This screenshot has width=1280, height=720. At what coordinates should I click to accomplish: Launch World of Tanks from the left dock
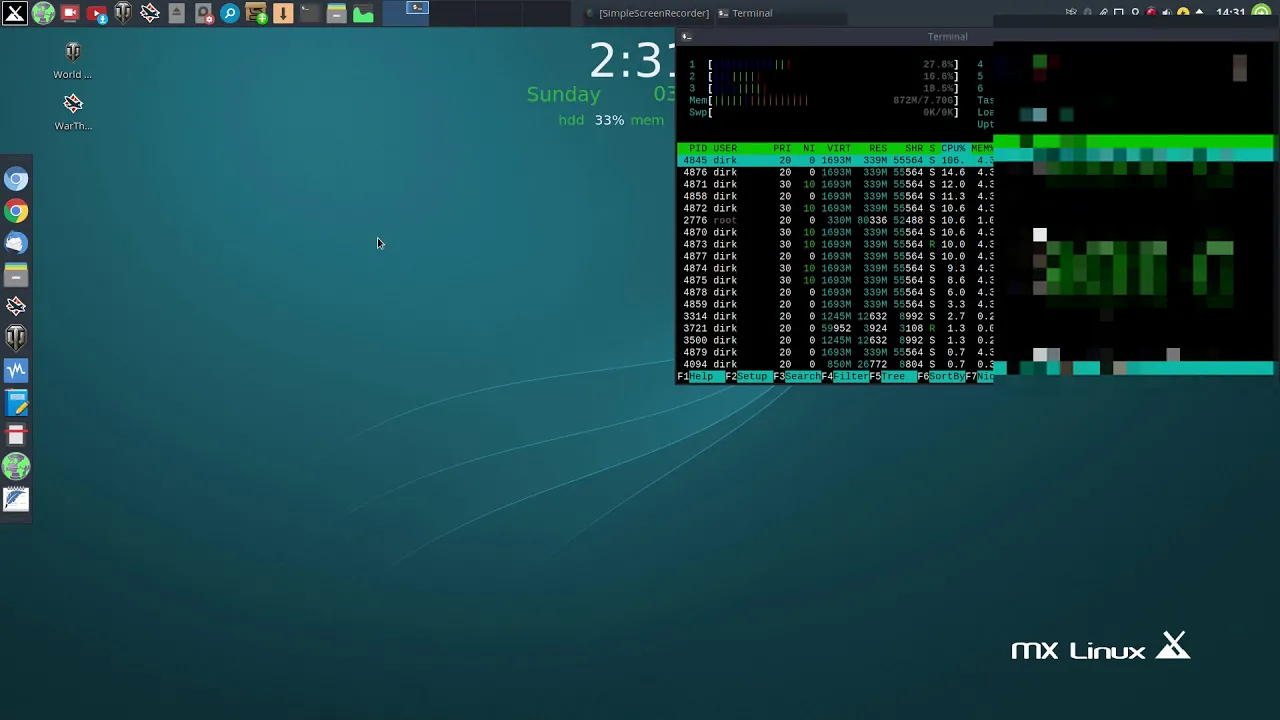pyautogui.click(x=16, y=339)
